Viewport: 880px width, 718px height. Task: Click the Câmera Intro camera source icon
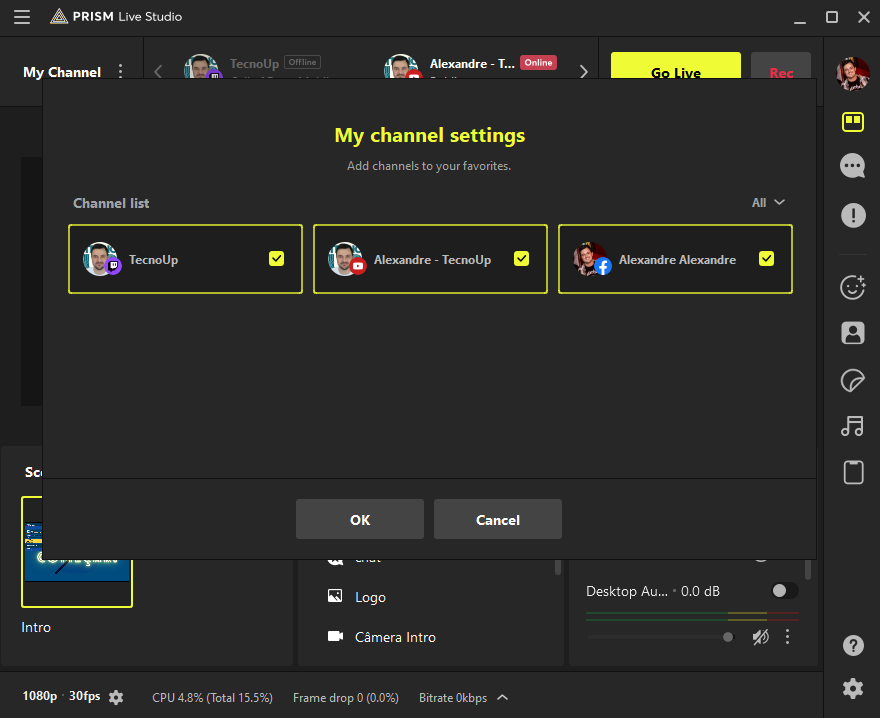point(335,636)
